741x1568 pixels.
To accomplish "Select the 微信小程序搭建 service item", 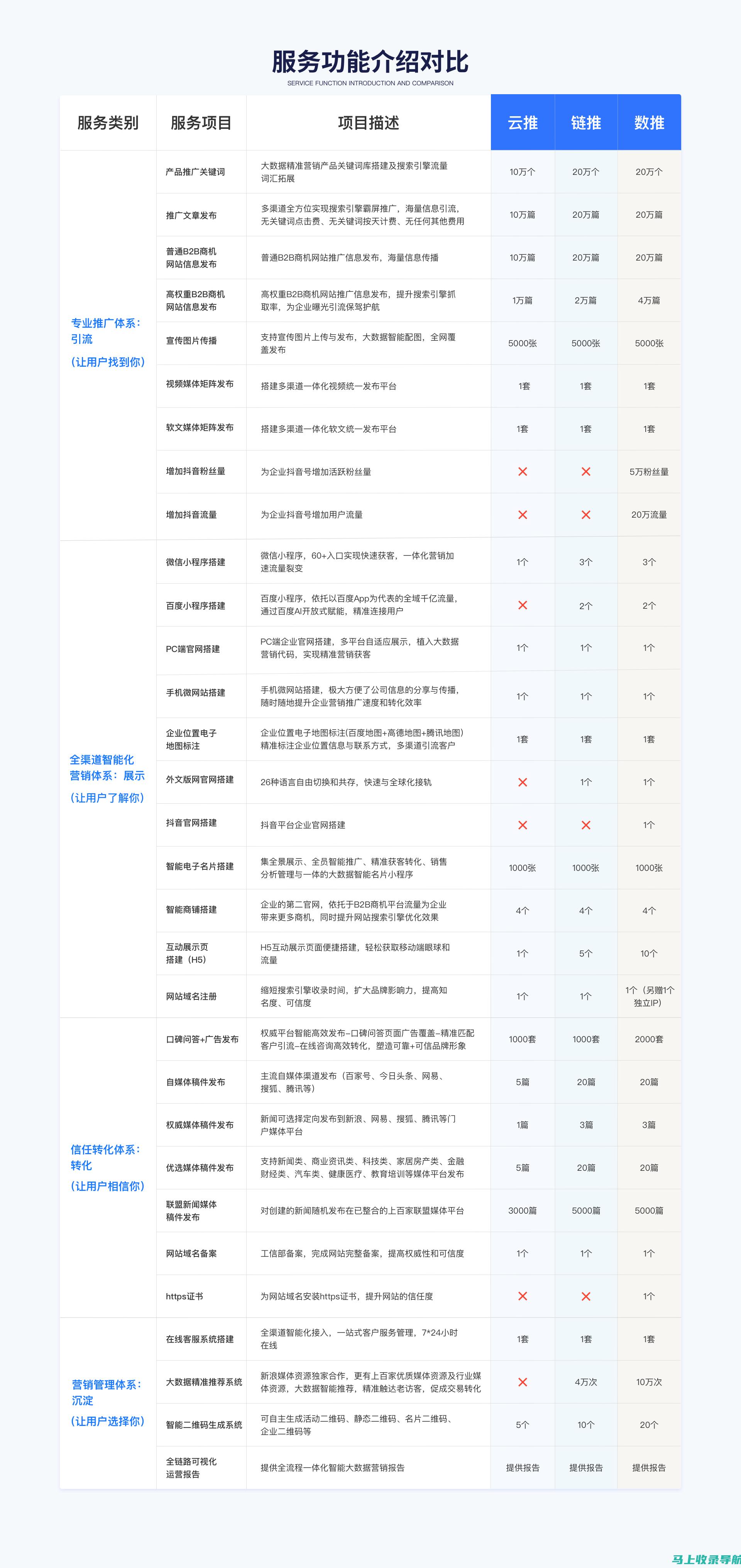I will 195,562.
